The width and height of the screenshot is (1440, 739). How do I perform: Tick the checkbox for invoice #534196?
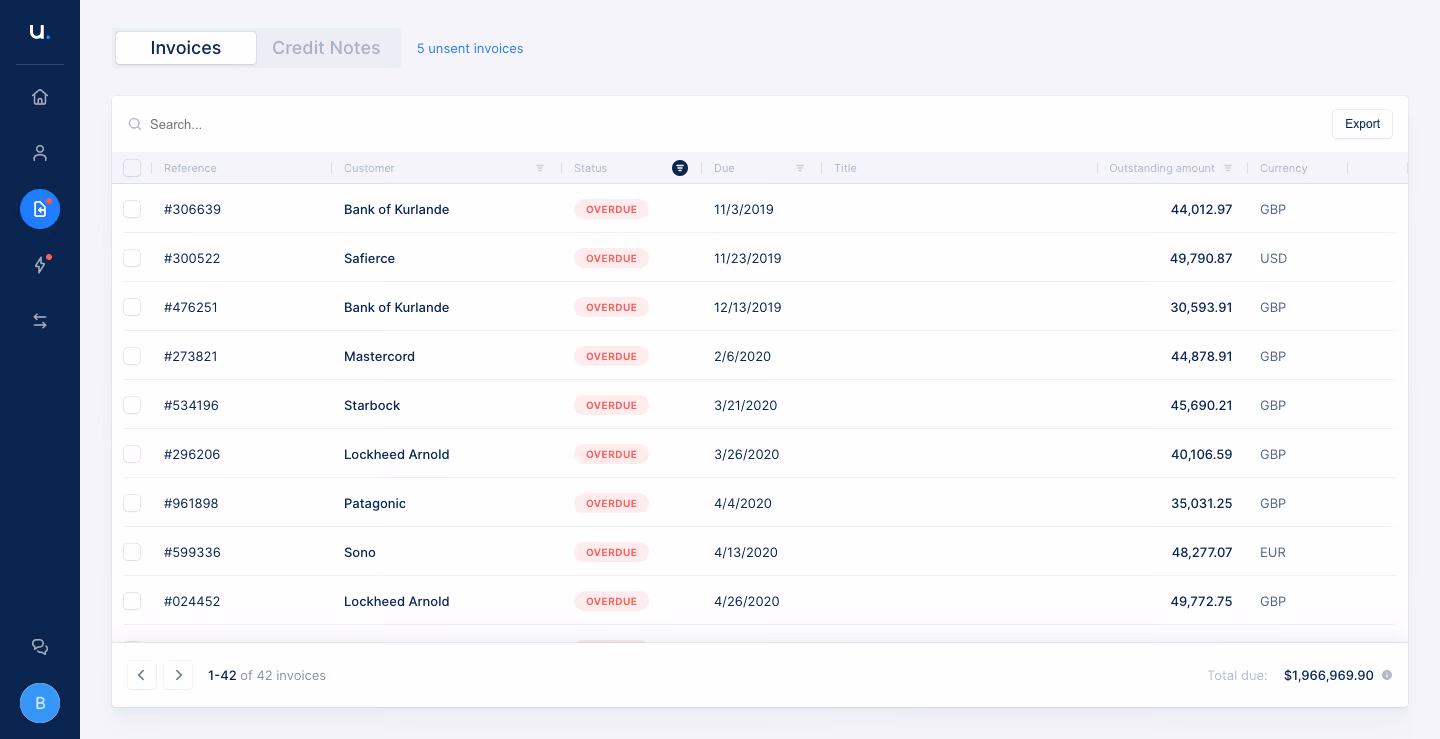click(x=132, y=405)
